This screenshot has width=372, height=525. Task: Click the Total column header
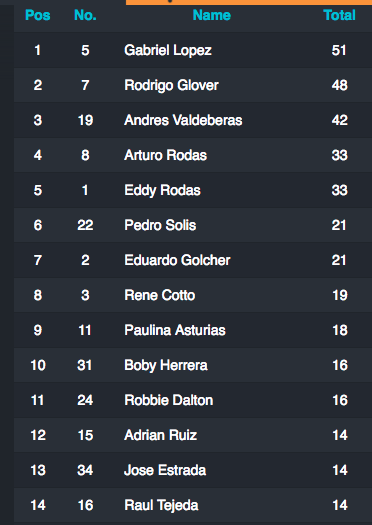pyautogui.click(x=339, y=15)
